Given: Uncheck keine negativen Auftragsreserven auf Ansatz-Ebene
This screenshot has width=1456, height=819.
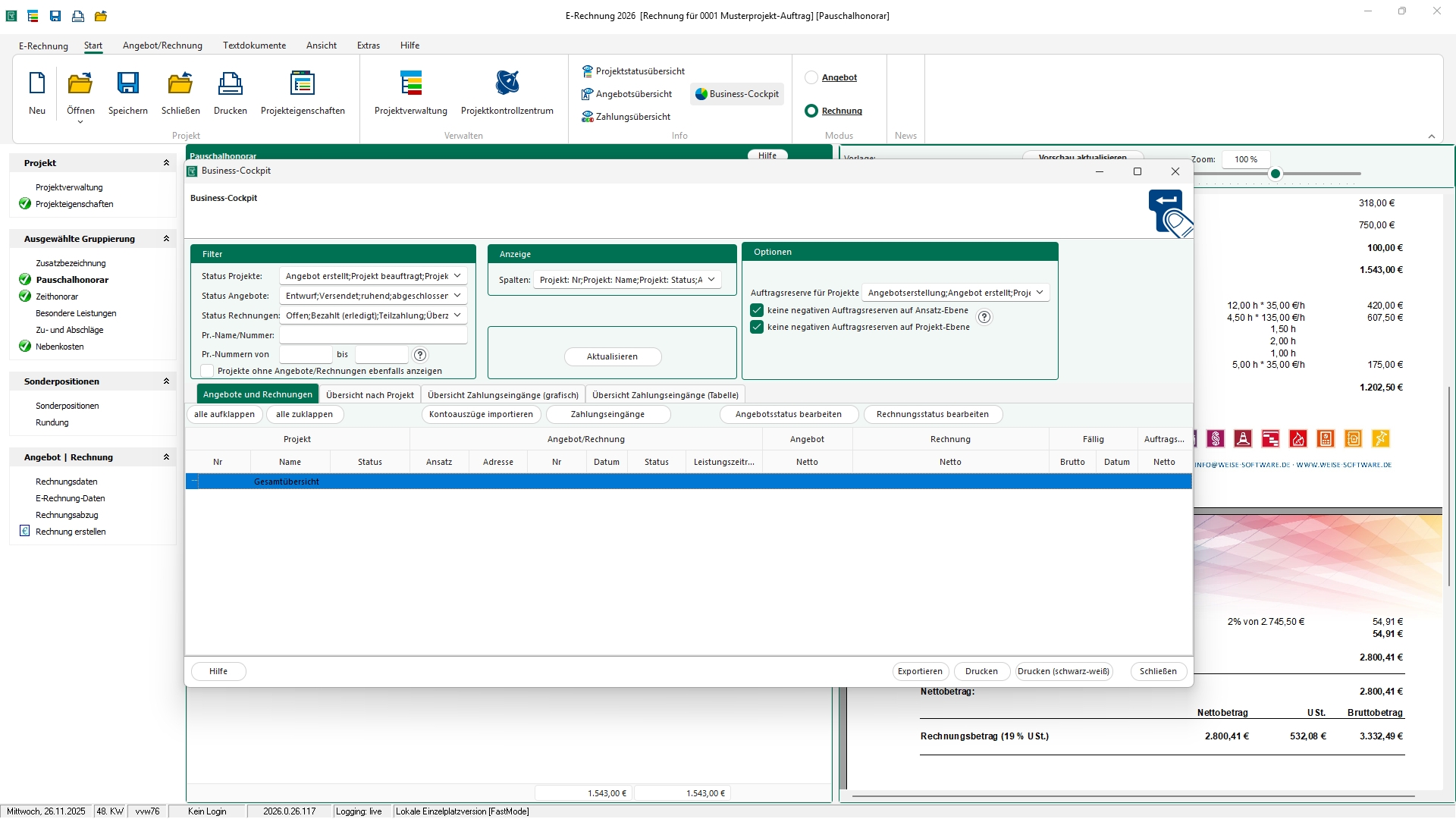Looking at the screenshot, I should coord(757,310).
